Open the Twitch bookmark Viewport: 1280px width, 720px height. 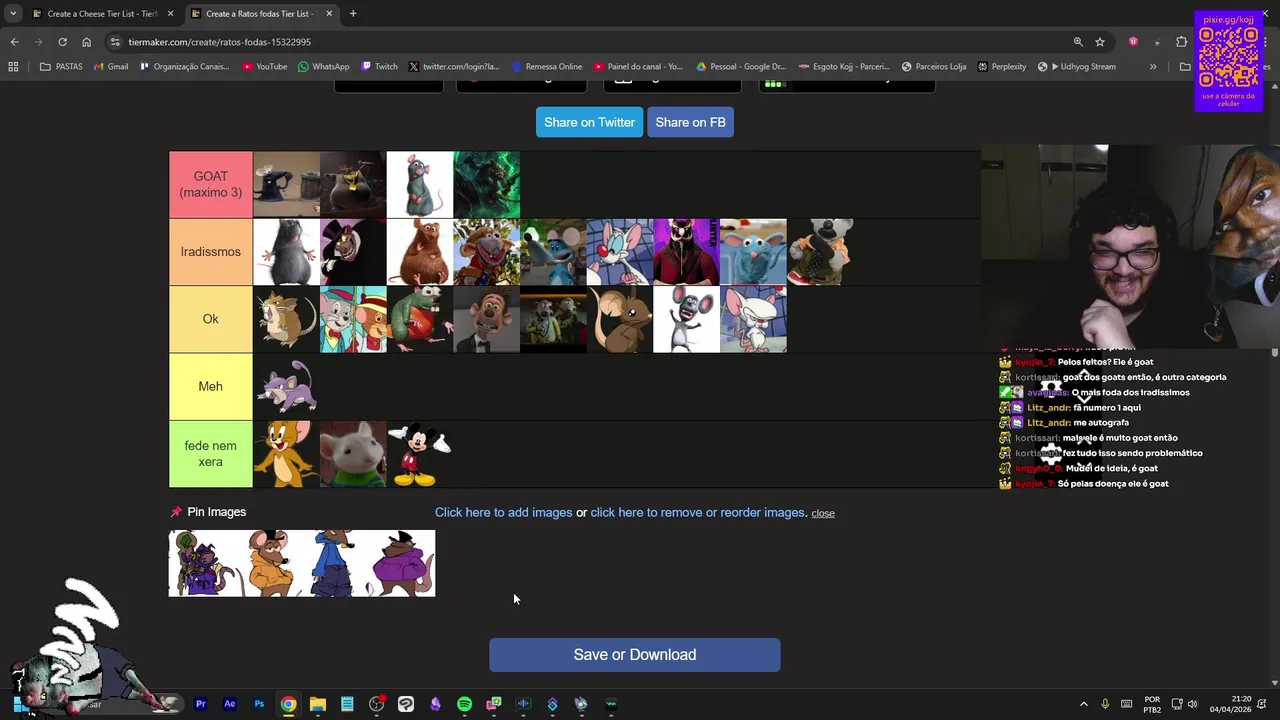pyautogui.click(x=379, y=67)
